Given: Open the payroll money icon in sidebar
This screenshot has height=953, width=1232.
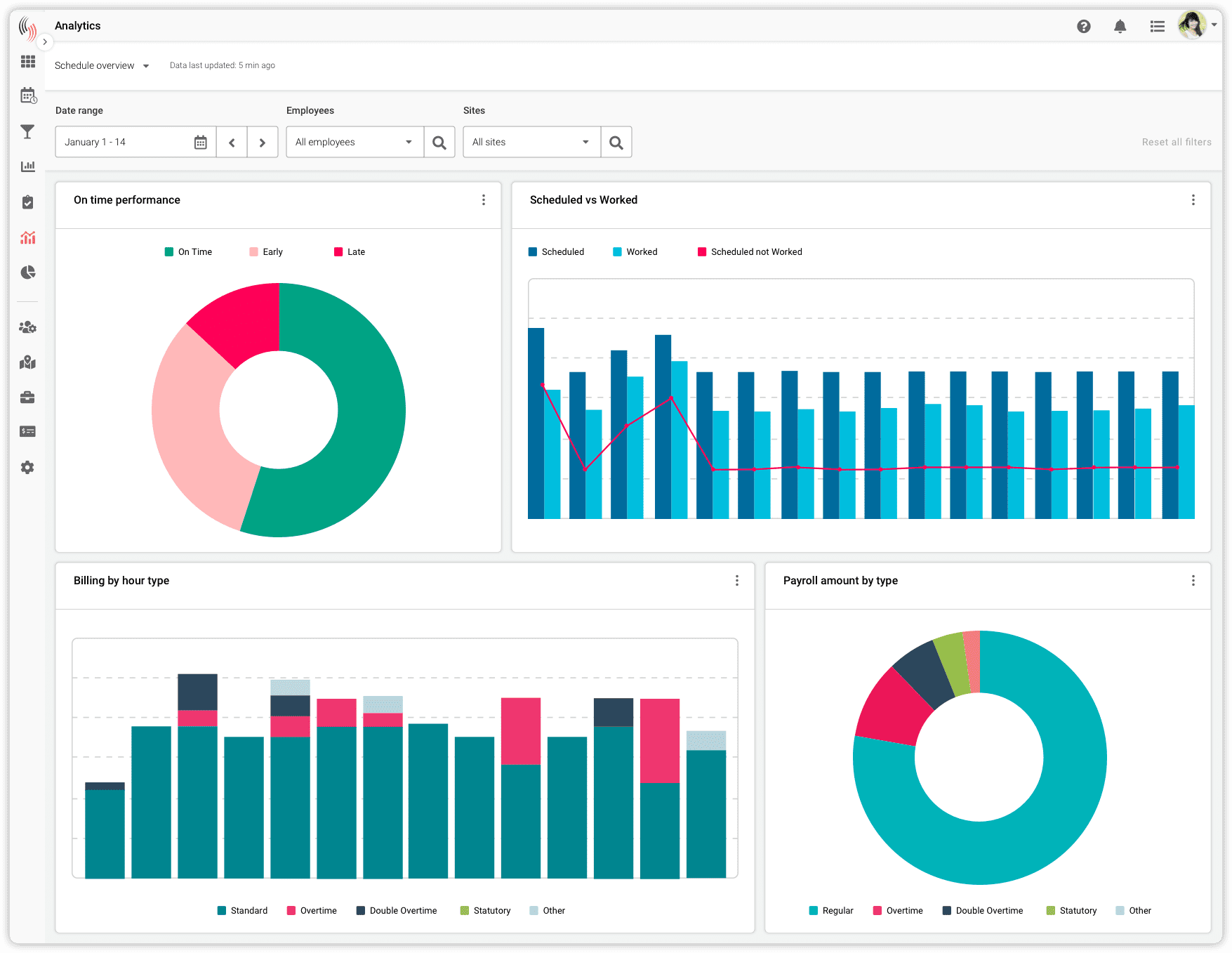Looking at the screenshot, I should point(27,431).
